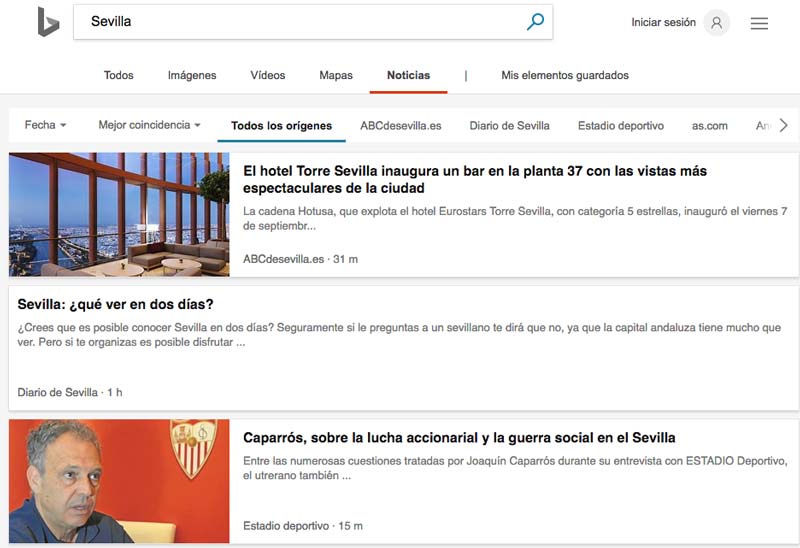Open the Caparrós photo thumbnail

(x=119, y=481)
